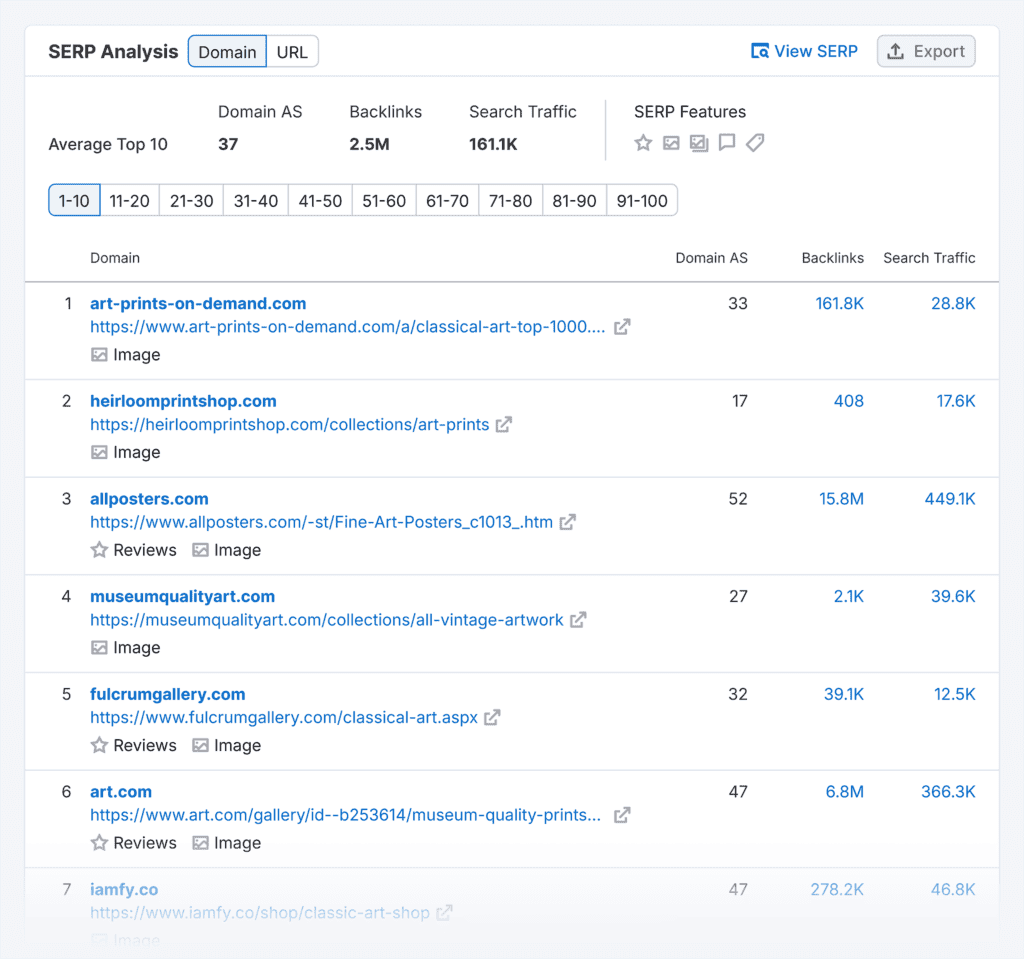Jump to results 91-100
The width and height of the screenshot is (1024, 959).
click(642, 201)
